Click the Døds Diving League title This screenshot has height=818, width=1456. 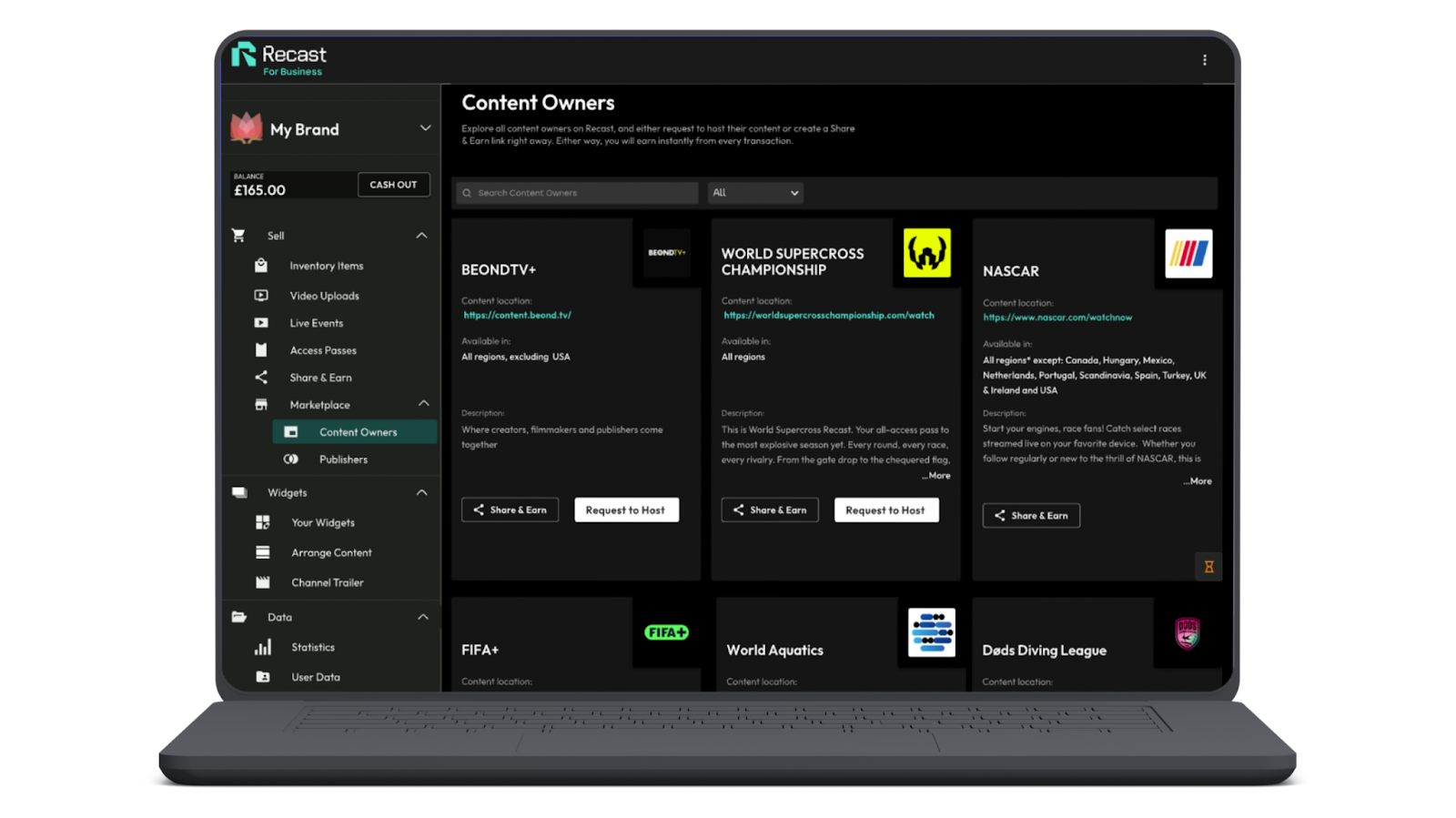[1045, 651]
